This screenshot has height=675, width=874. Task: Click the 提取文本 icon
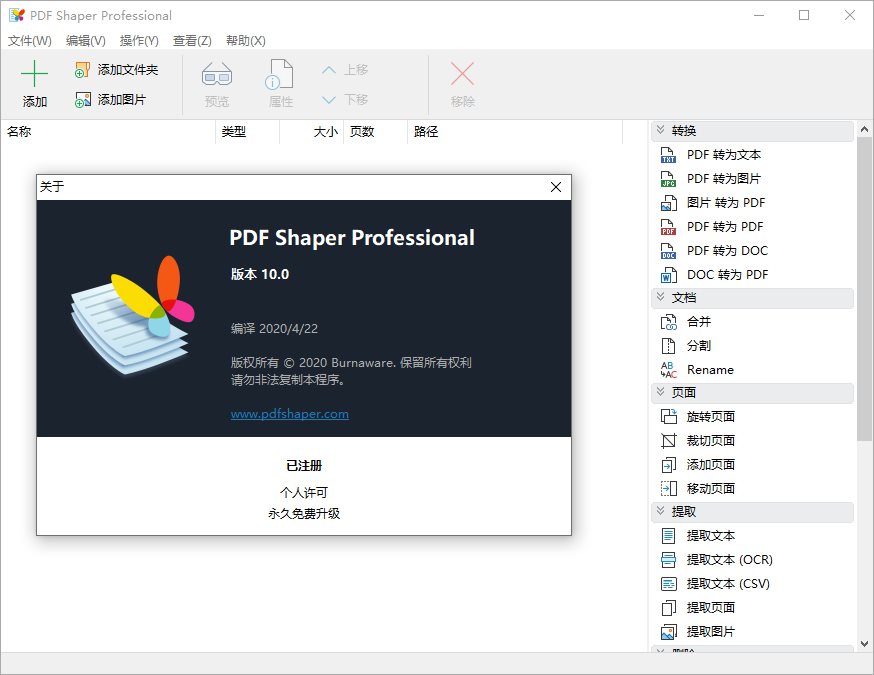pos(668,536)
